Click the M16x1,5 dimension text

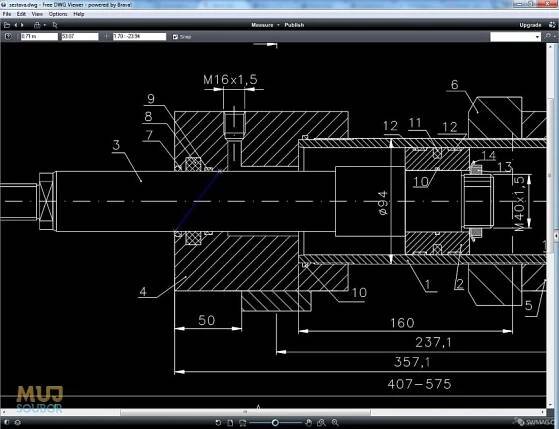coord(230,80)
